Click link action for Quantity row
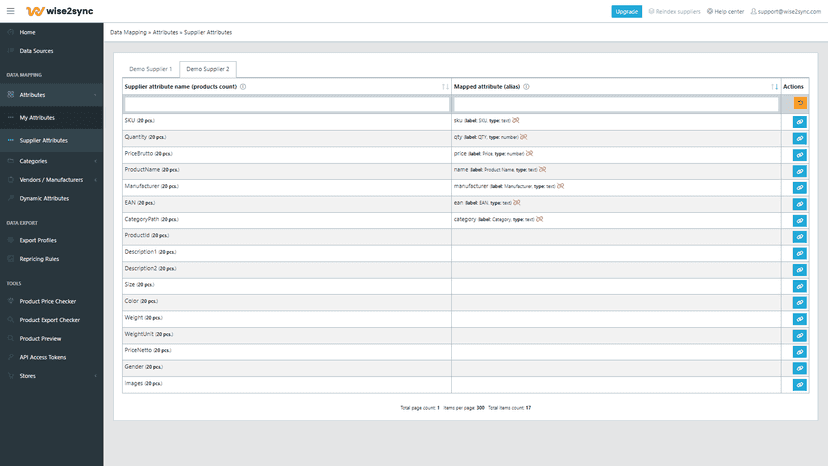This screenshot has height=466, width=828. pyautogui.click(x=799, y=138)
